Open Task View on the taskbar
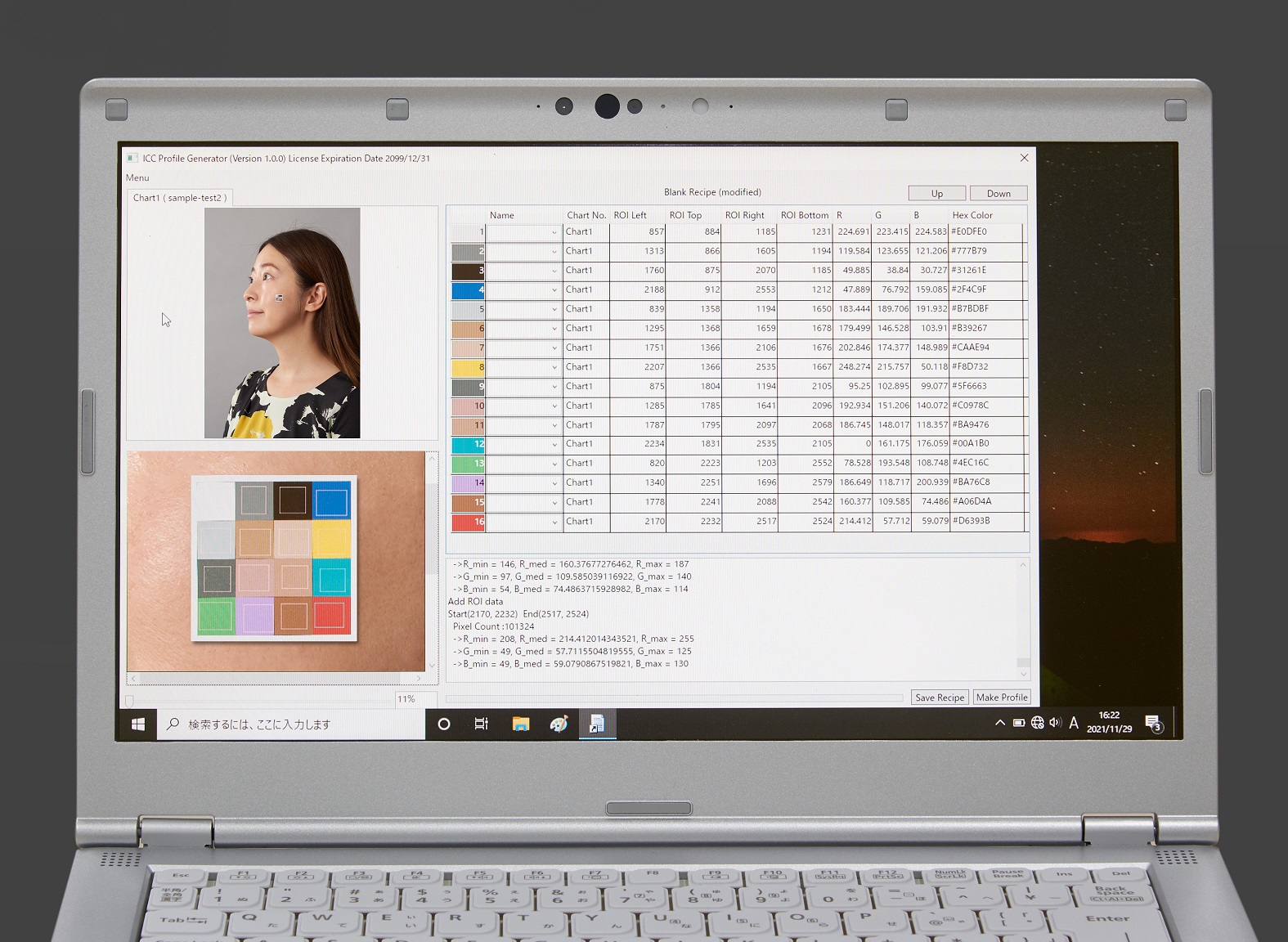 [482, 724]
